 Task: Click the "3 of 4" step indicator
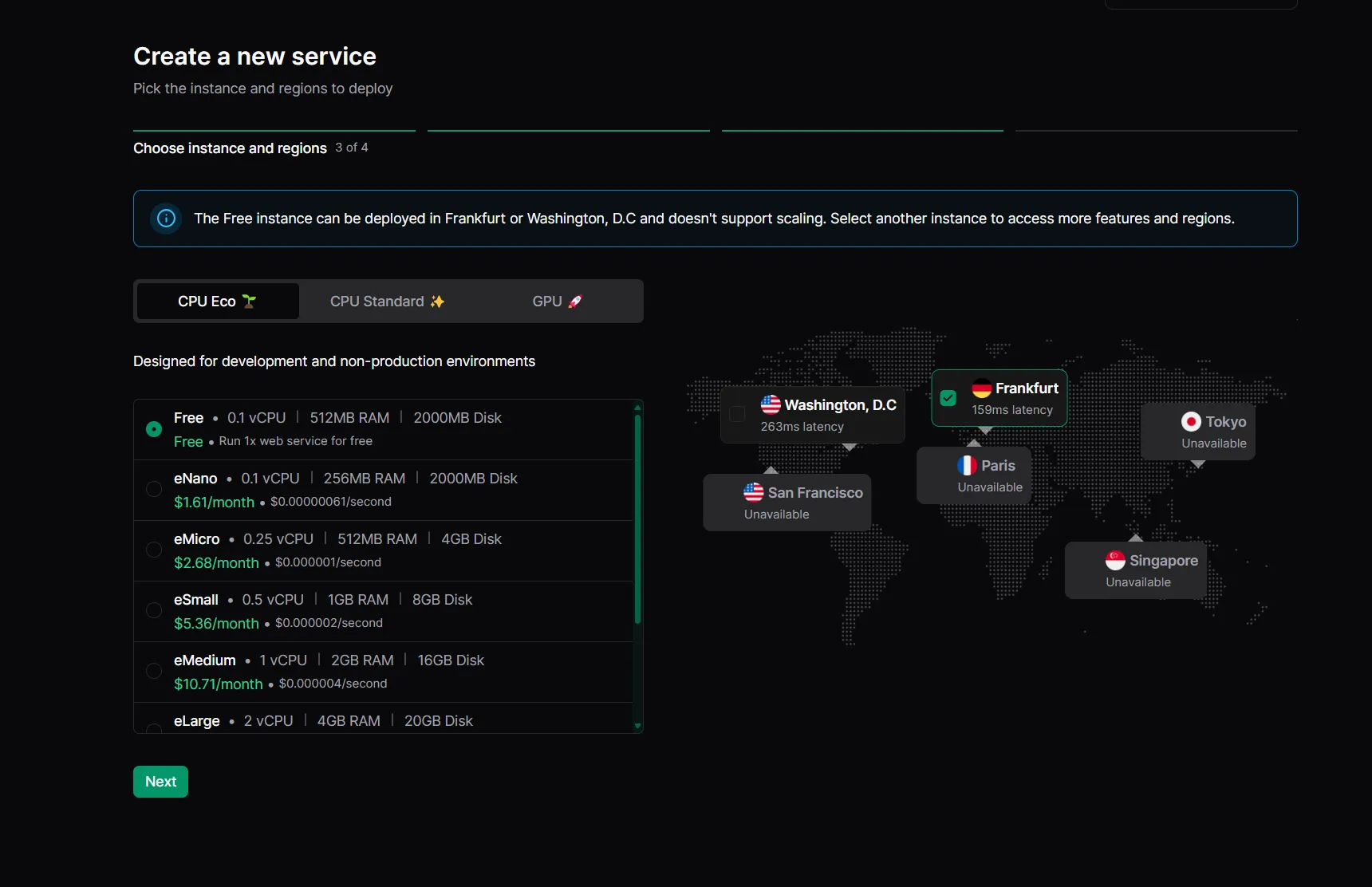click(x=352, y=148)
